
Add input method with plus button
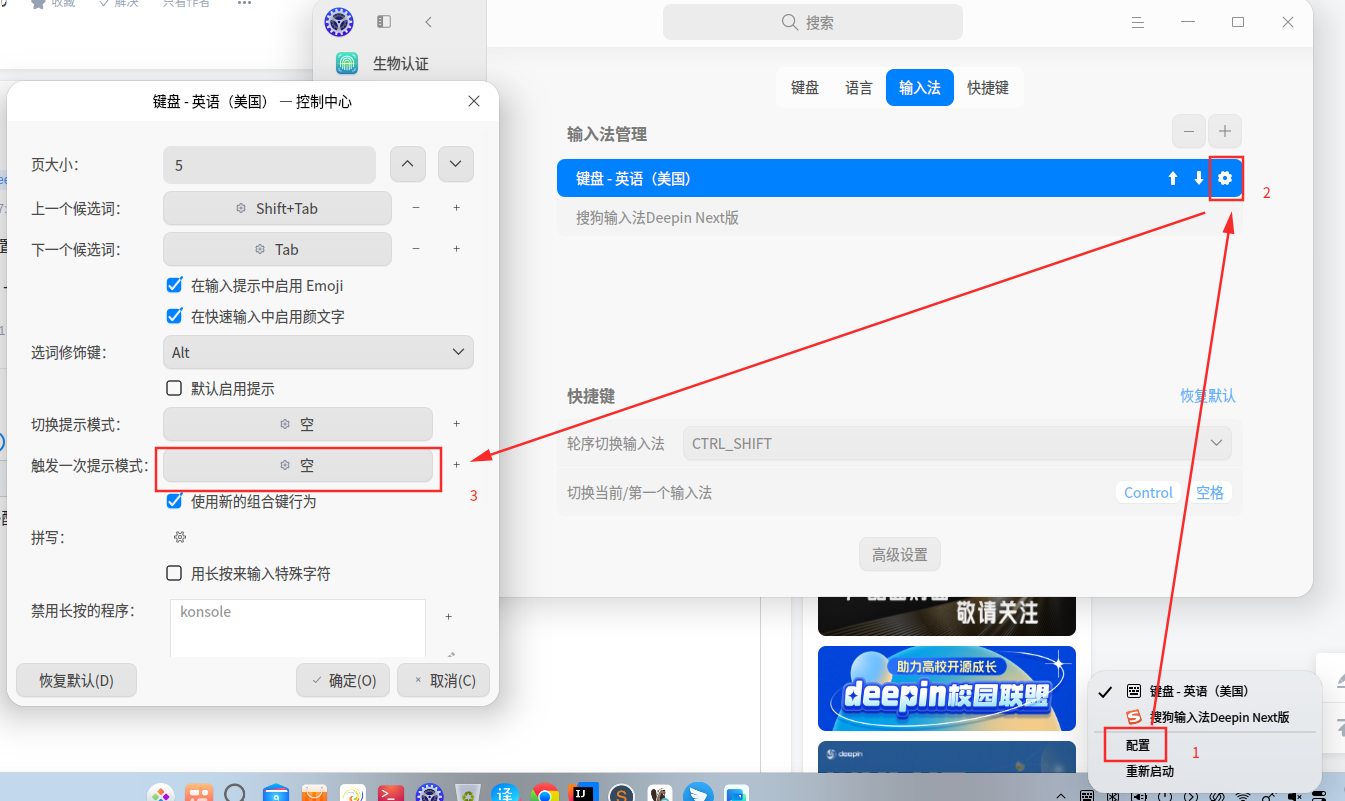tap(1224, 131)
